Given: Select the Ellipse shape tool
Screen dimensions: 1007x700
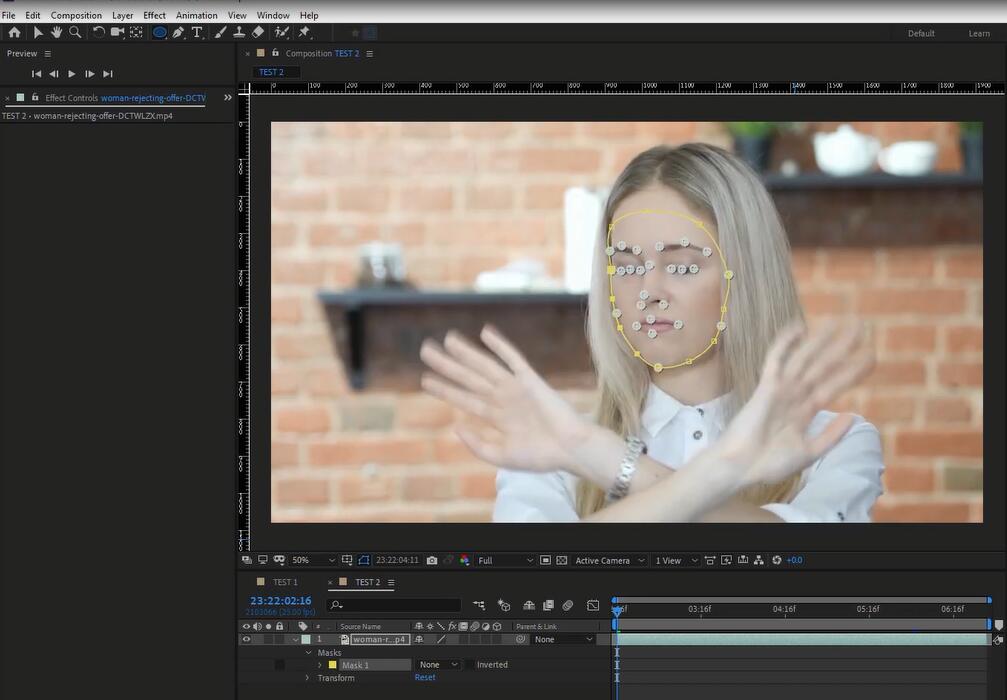Looking at the screenshot, I should (x=159, y=32).
